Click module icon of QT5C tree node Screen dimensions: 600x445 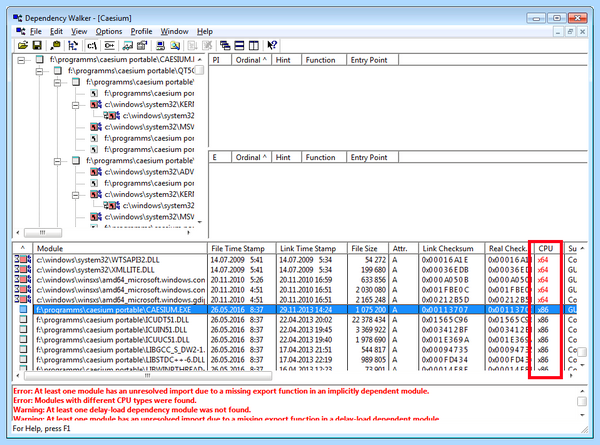58,70
